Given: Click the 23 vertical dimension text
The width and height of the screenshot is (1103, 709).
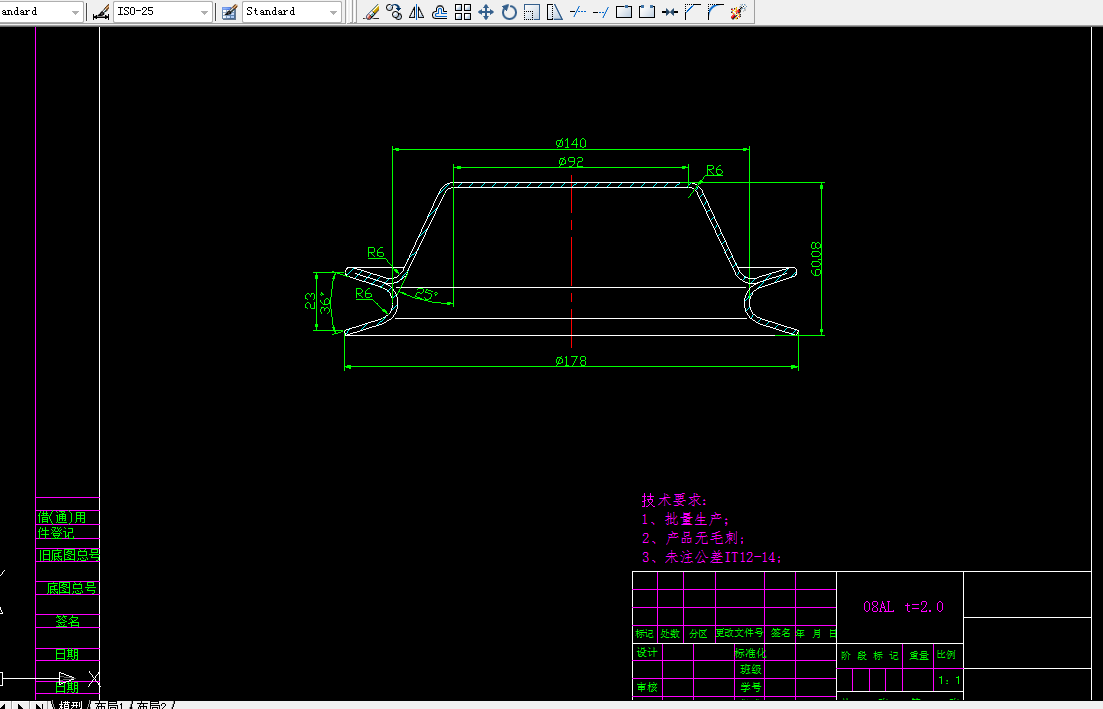Looking at the screenshot, I should point(310,301).
